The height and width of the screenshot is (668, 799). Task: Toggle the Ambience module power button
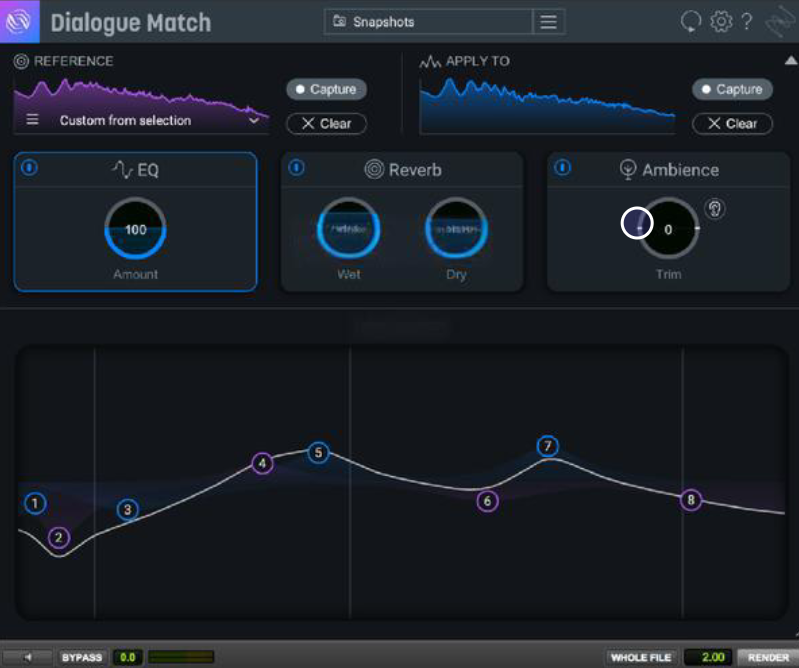(x=563, y=167)
